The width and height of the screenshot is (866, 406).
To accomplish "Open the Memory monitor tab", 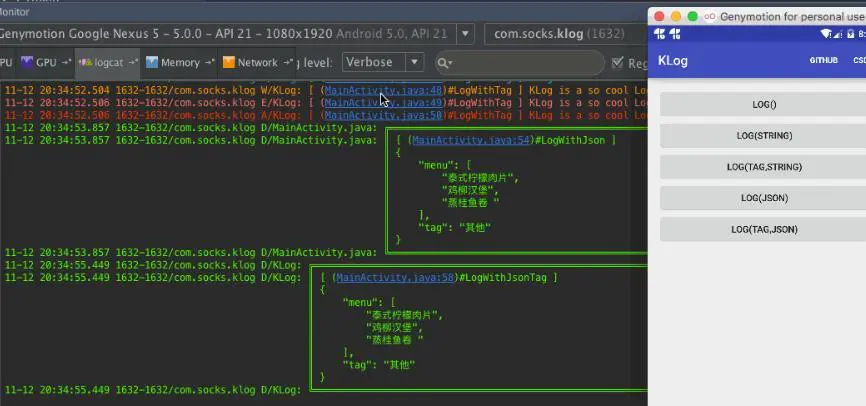I will coord(179,62).
